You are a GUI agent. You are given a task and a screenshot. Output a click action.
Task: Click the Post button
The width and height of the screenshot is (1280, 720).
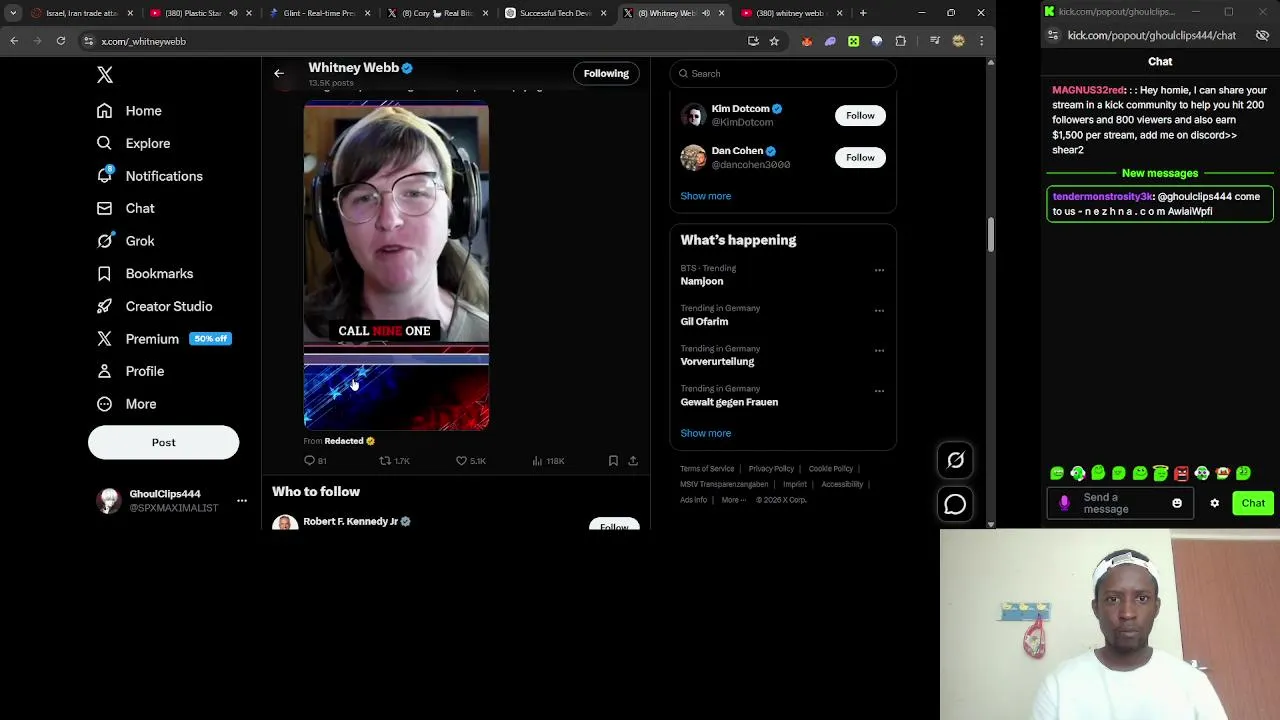tap(163, 442)
